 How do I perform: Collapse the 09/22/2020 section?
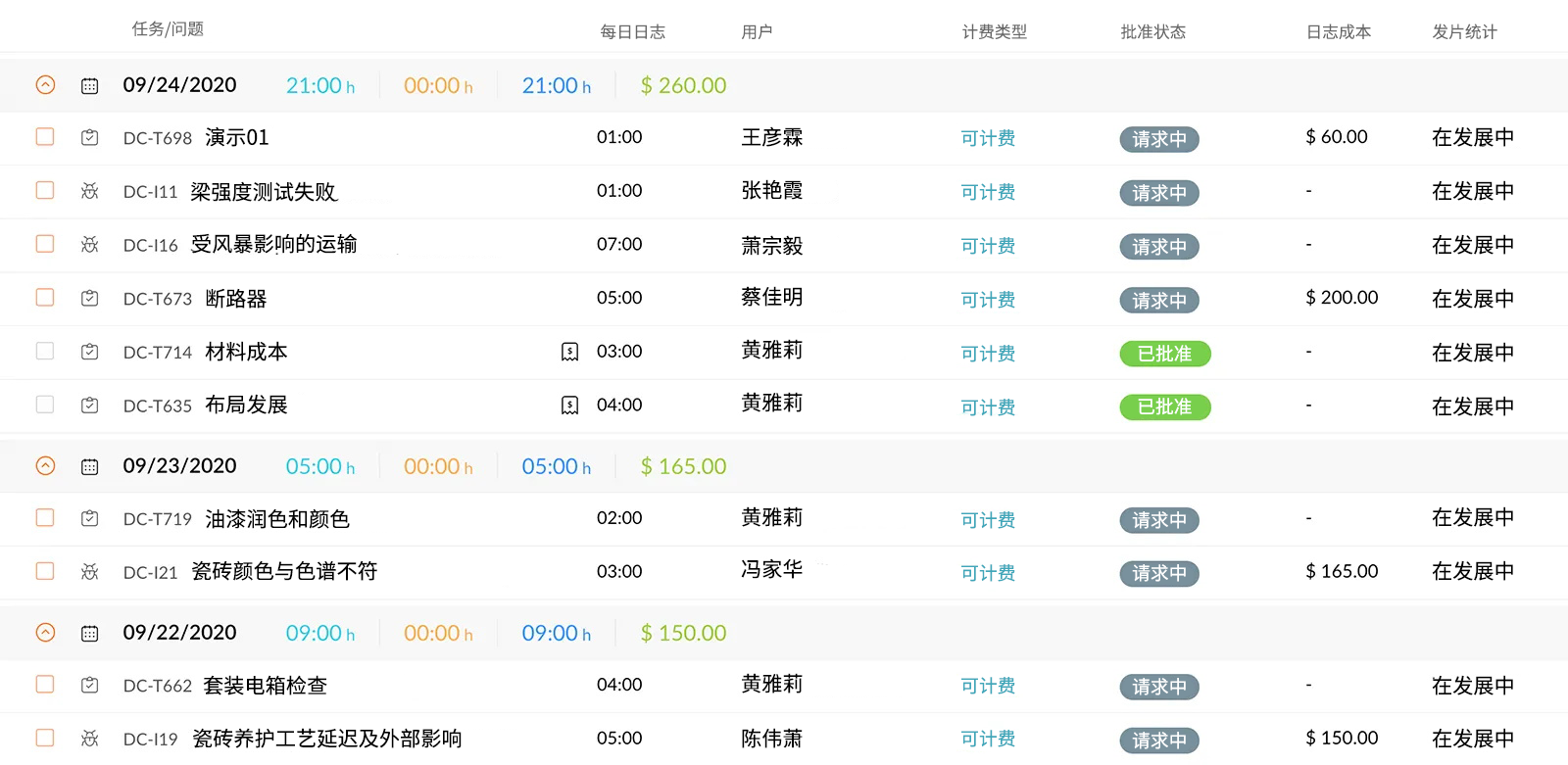45,633
